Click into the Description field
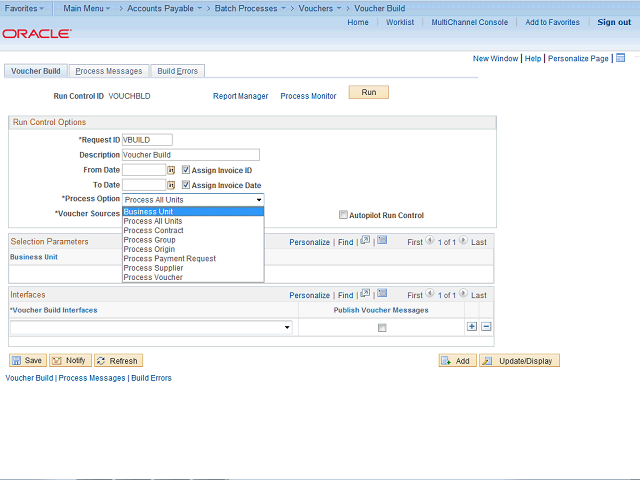This screenshot has width=640, height=480. (191, 155)
